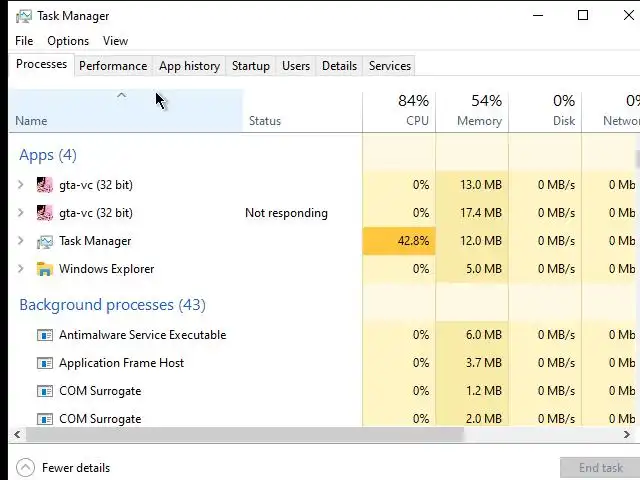Click the Antimalware Service Executable icon
The width and height of the screenshot is (640, 480).
point(44,335)
